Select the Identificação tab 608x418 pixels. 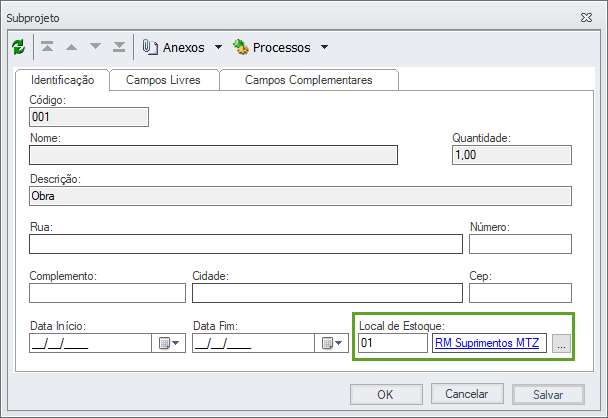63,80
